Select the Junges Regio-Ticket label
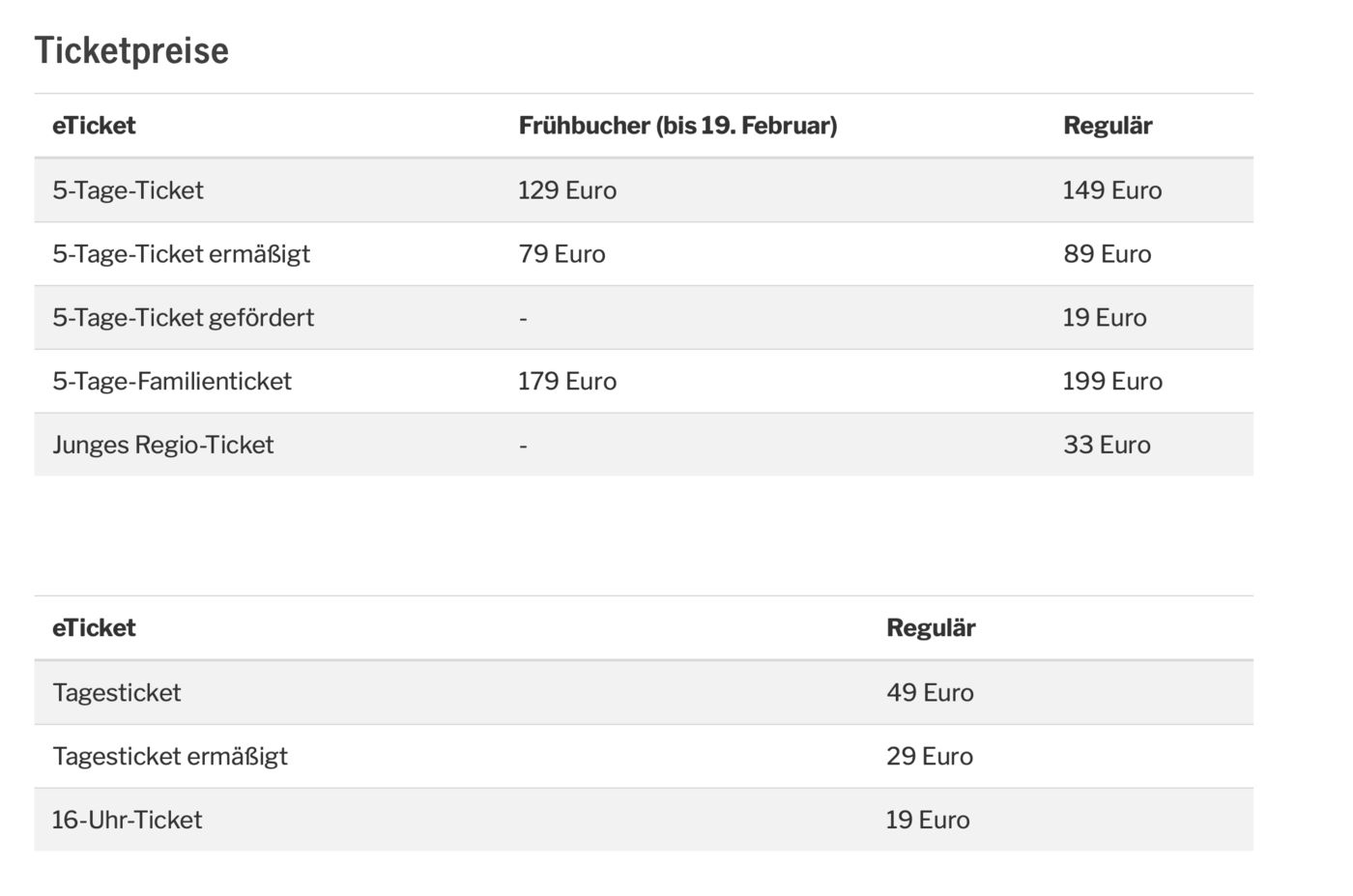The height and width of the screenshot is (896, 1353). pos(163,446)
